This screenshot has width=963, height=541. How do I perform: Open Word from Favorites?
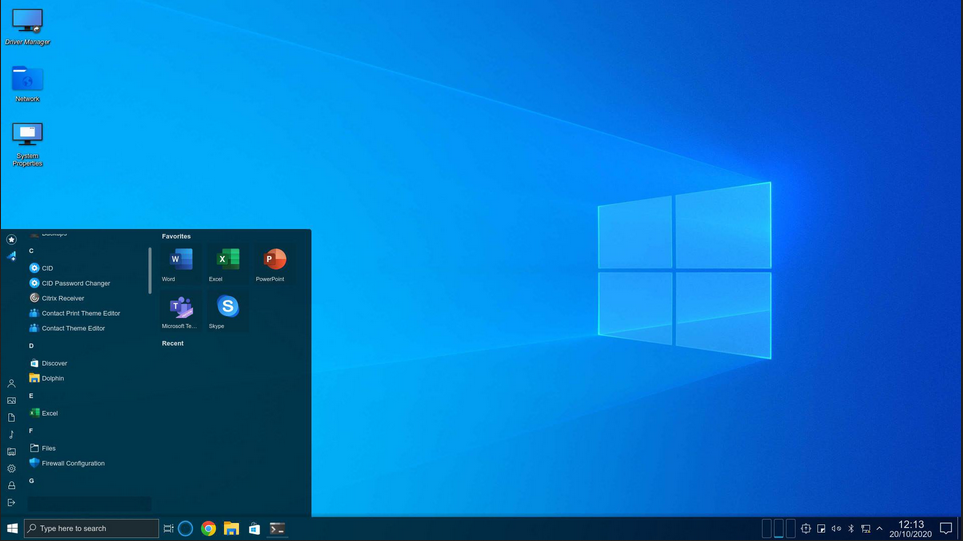tap(181, 263)
